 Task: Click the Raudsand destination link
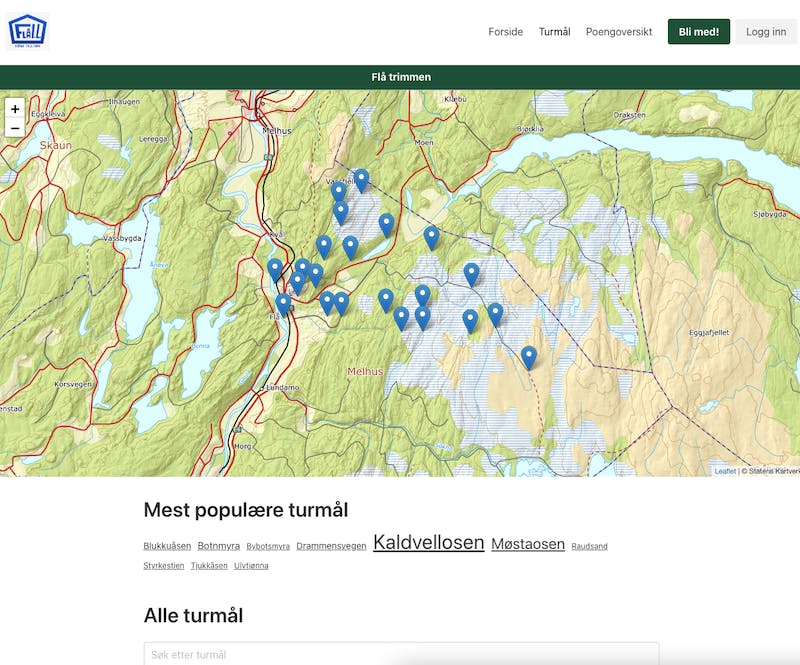589,547
